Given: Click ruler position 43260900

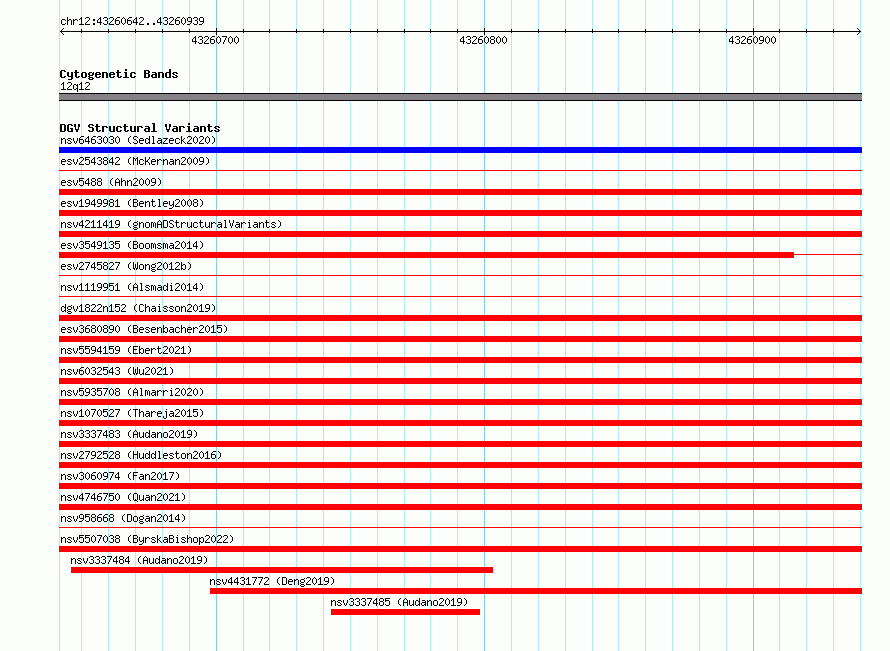Looking at the screenshot, I should coord(753,40).
